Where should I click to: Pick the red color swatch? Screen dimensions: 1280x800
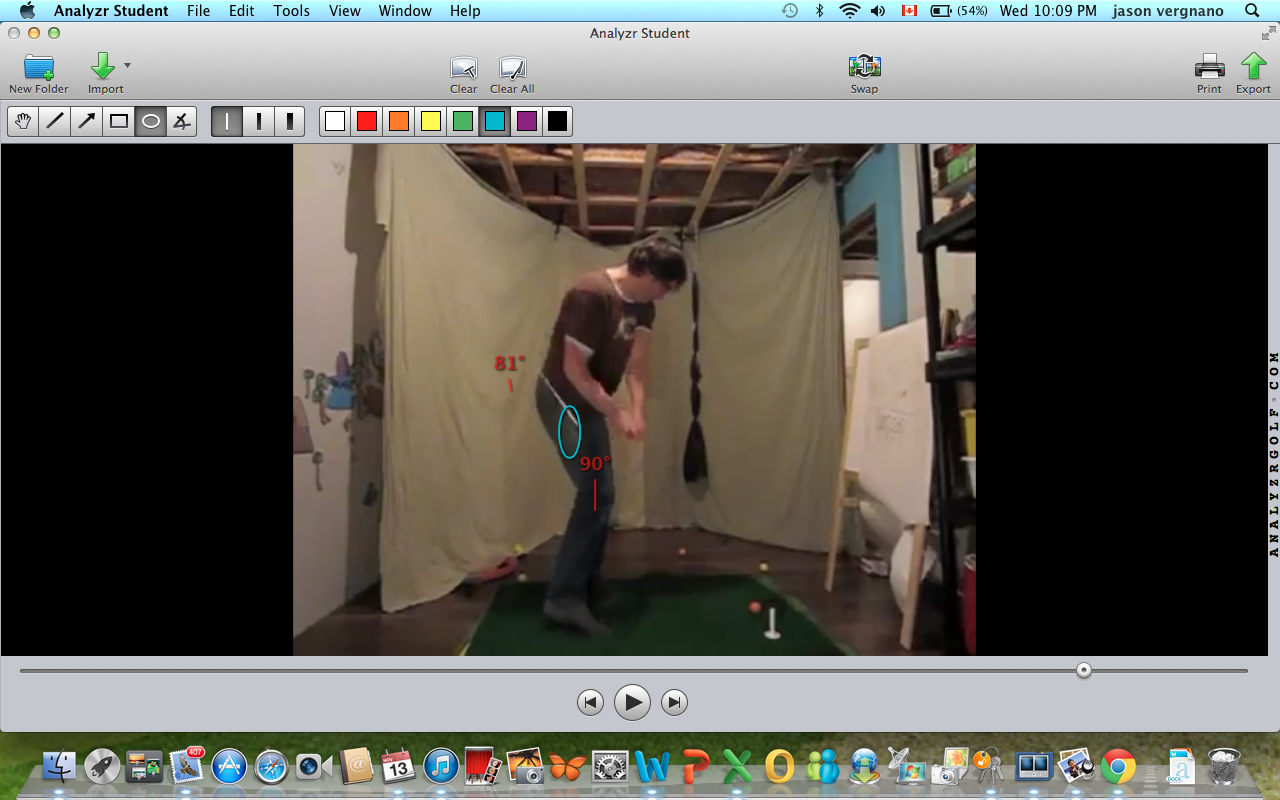(x=367, y=121)
